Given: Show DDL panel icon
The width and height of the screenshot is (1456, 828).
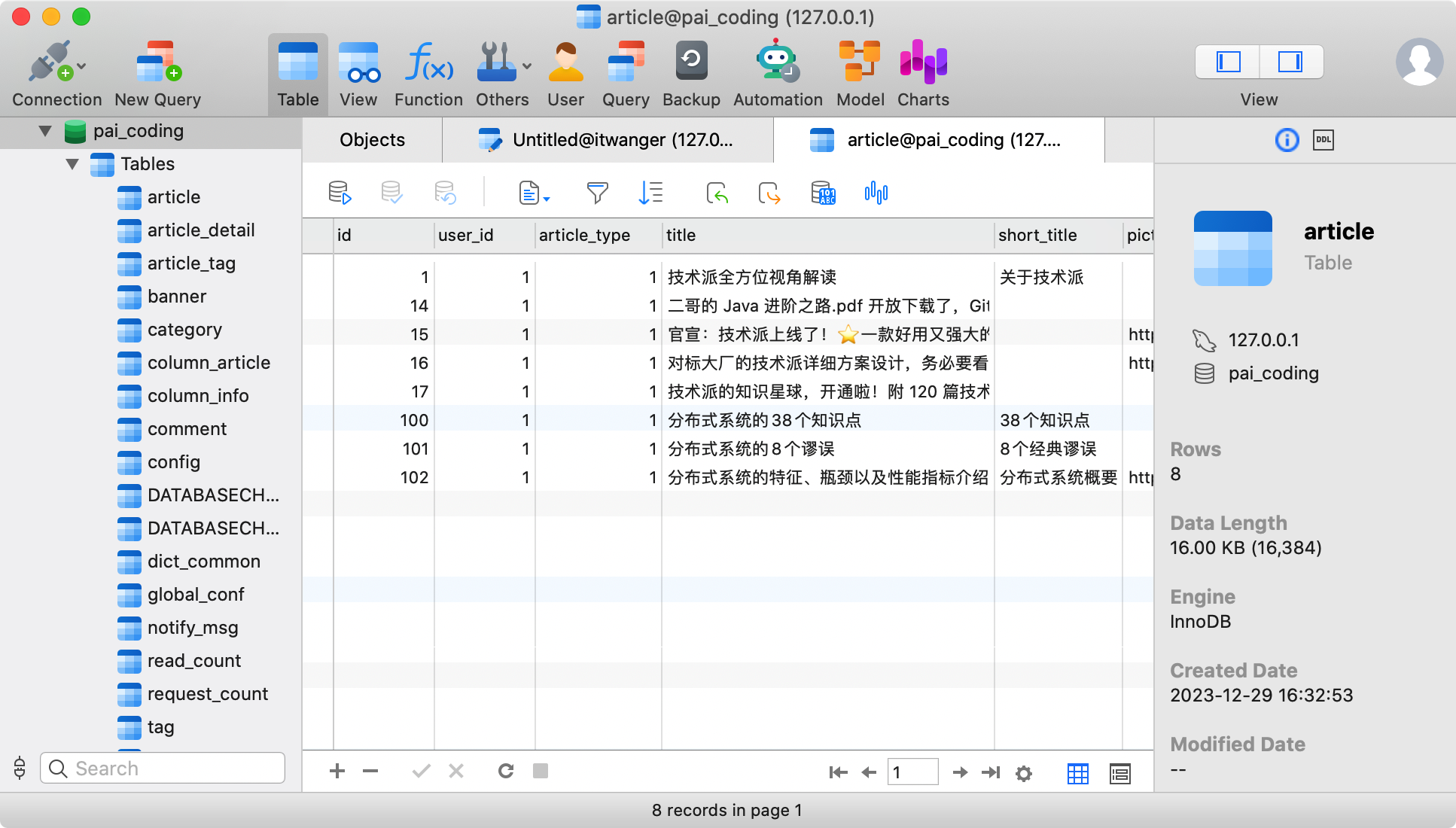Looking at the screenshot, I should pos(1323,140).
